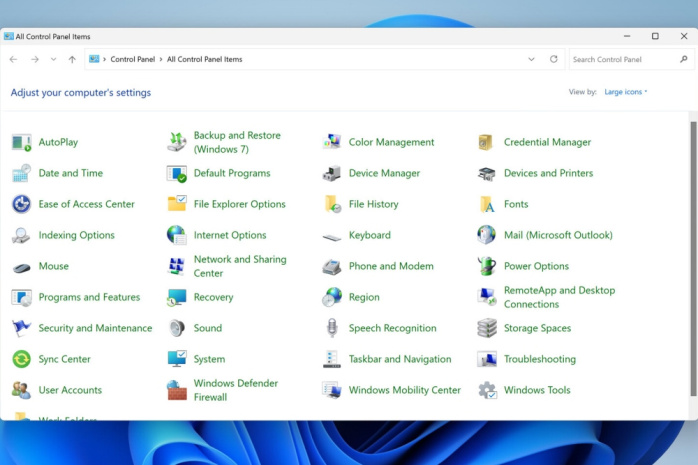Expand chevron before Control Panel breadcrumb
698x465 pixels.
click(x=105, y=59)
